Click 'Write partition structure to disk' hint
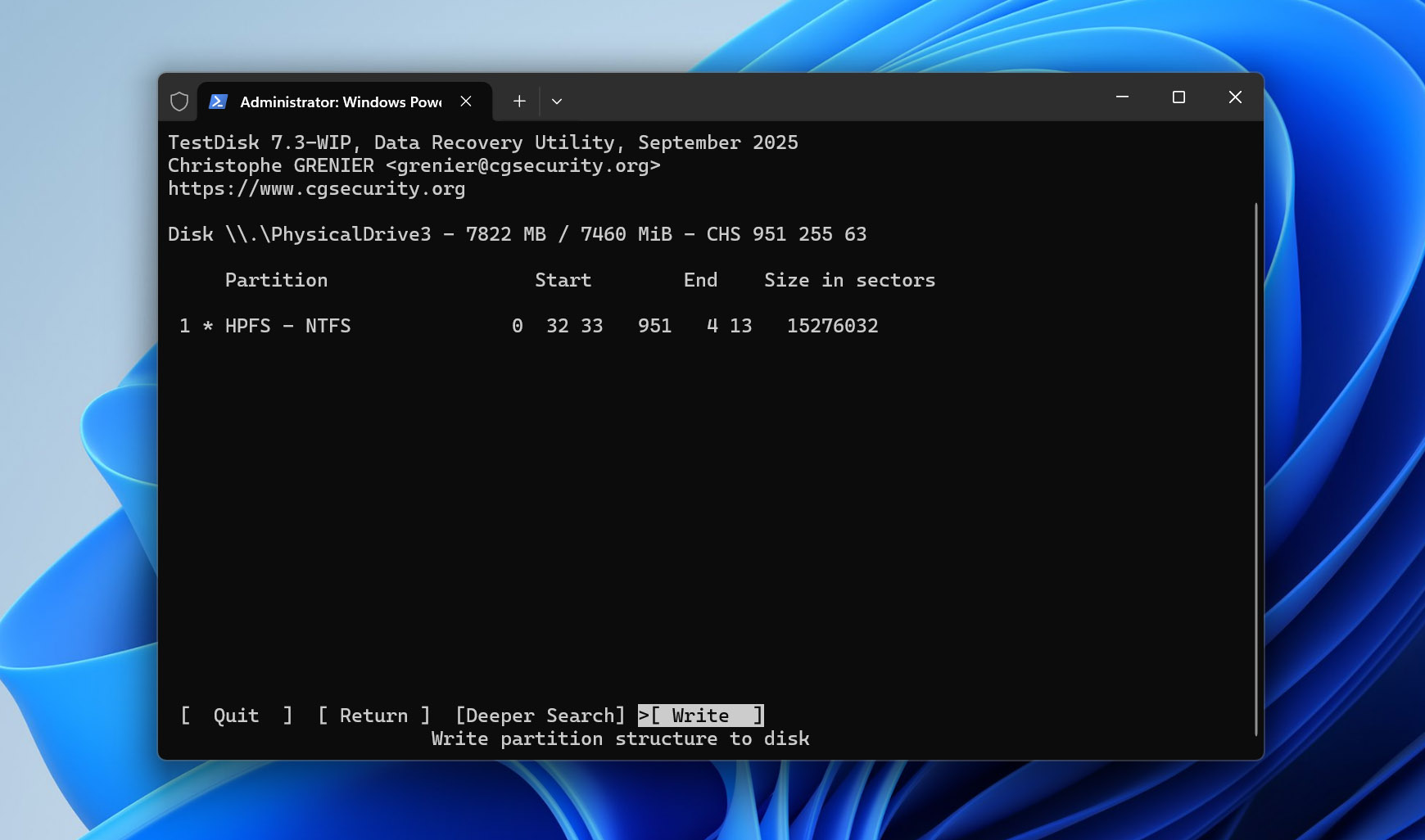The image size is (1425, 840). coord(620,738)
